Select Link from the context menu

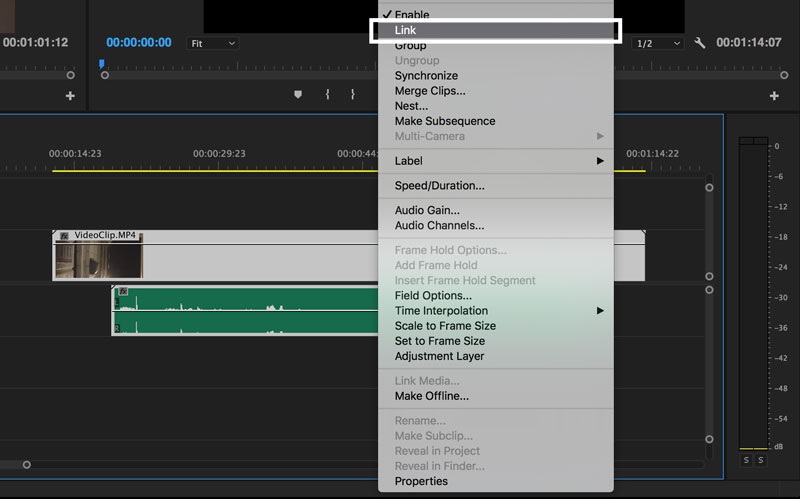[x=405, y=31]
